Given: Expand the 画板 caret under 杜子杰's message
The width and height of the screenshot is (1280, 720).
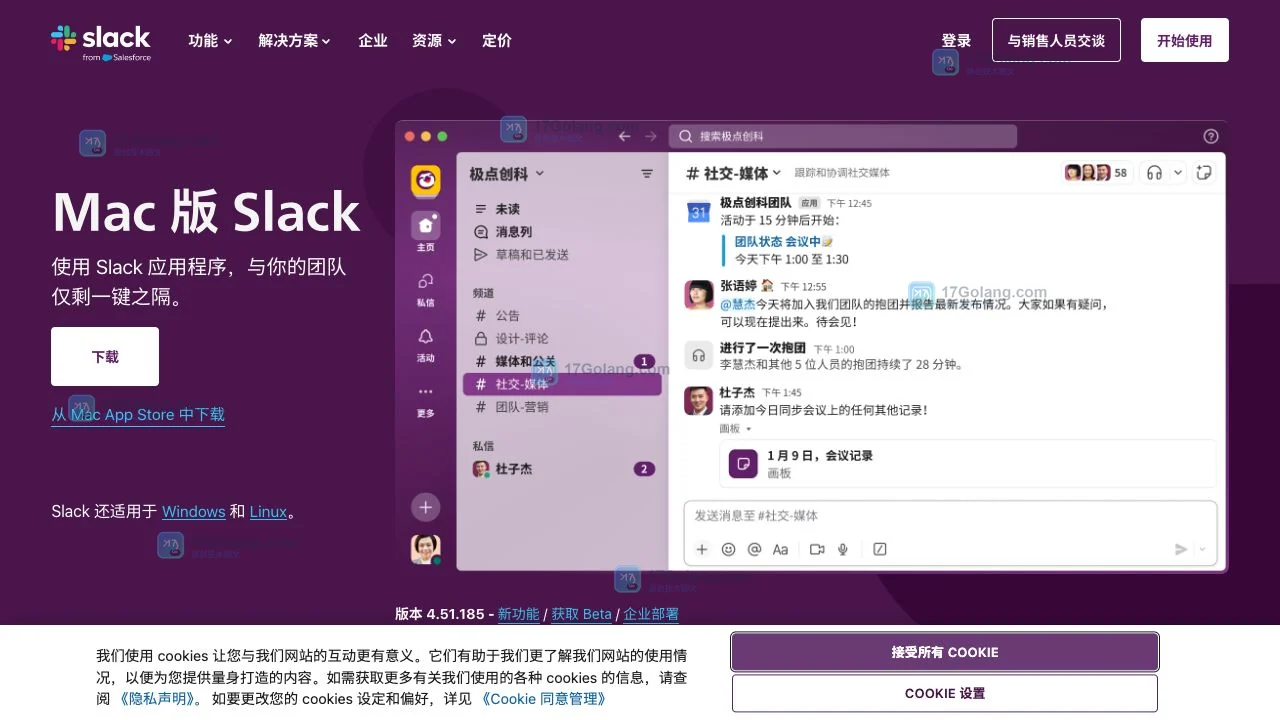Looking at the screenshot, I should (748, 429).
